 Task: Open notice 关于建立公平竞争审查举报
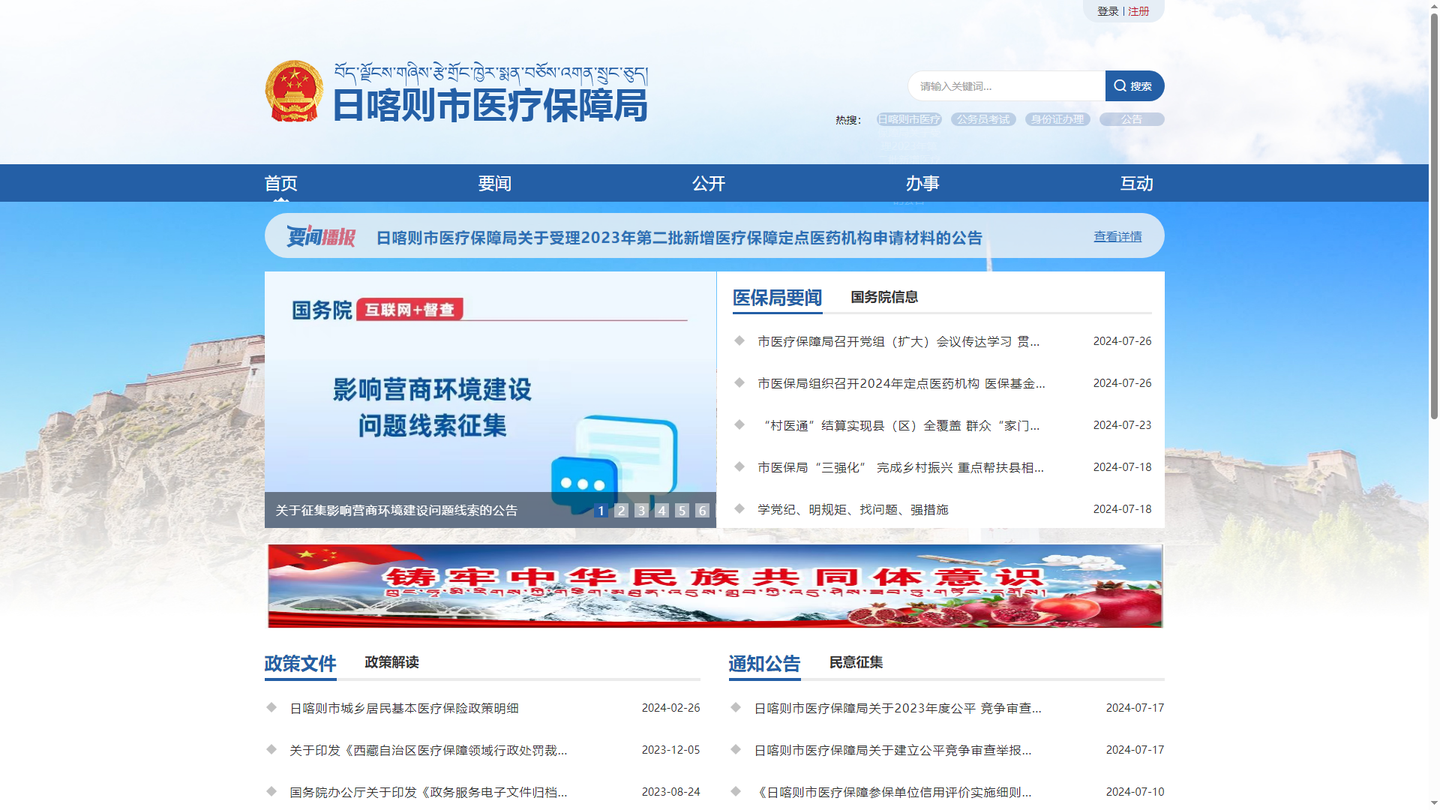click(893, 750)
